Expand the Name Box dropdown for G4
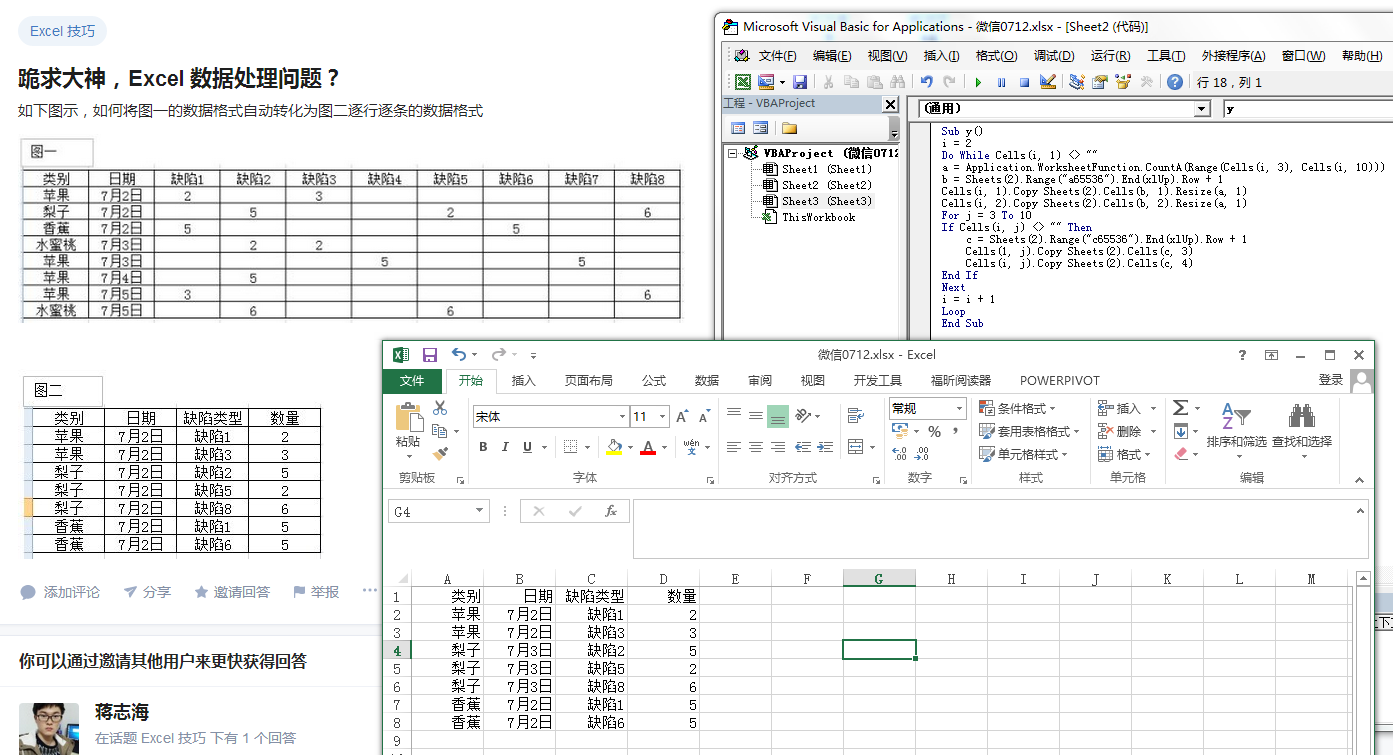Screen dimensions: 1393x755 [x=480, y=511]
